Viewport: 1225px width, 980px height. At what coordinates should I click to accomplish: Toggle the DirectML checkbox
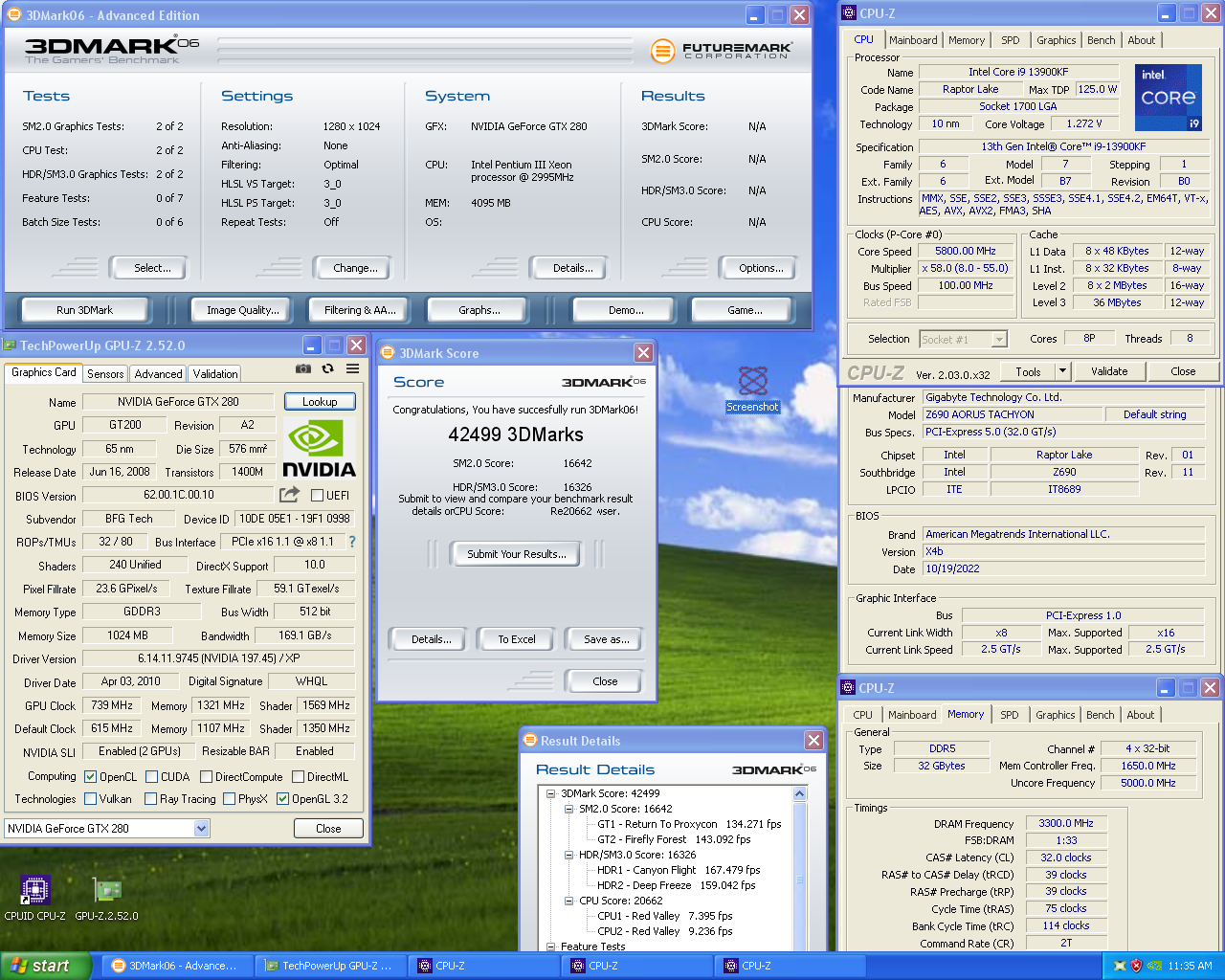pos(298,777)
